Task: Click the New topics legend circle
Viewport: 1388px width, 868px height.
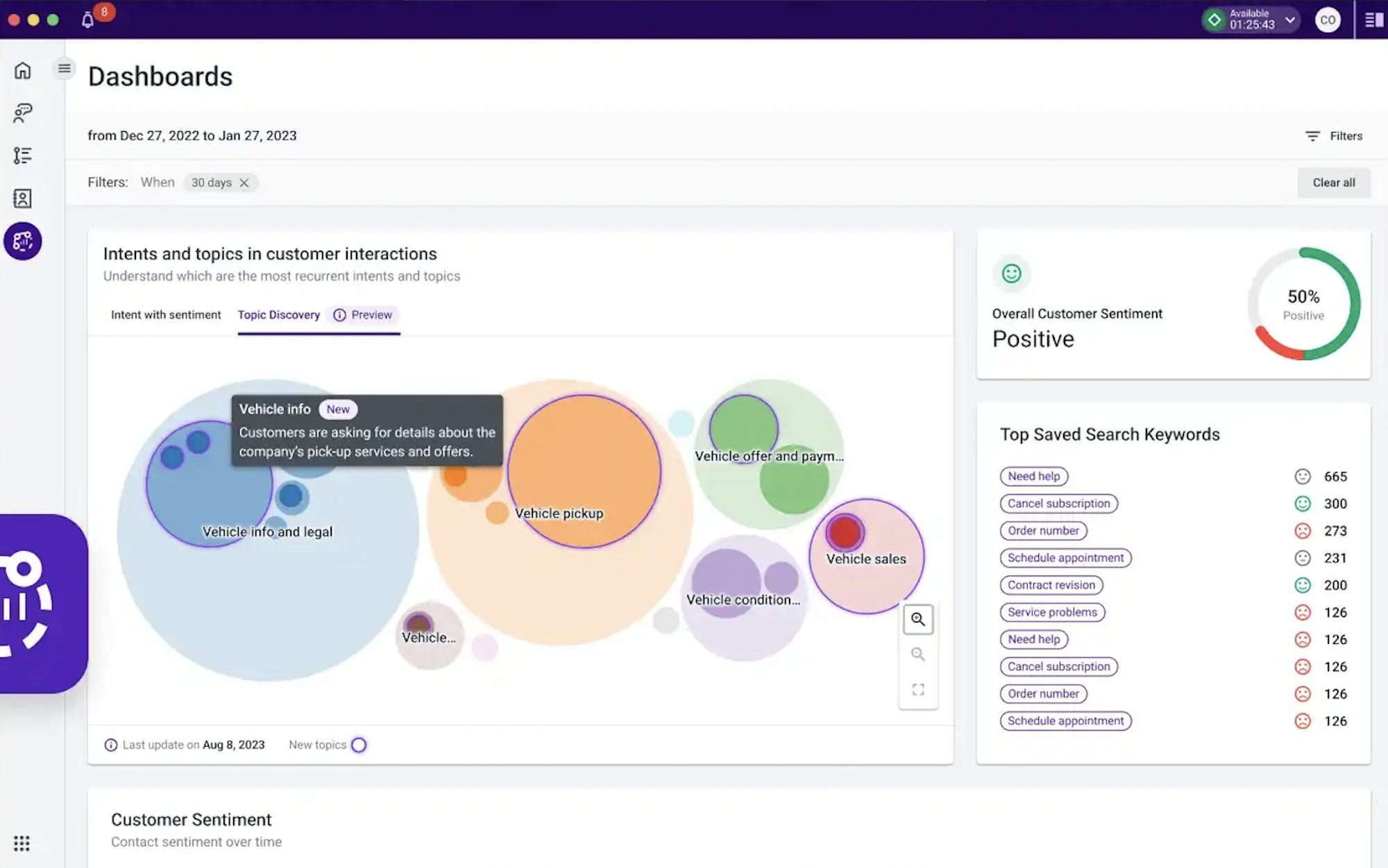Action: 359,744
